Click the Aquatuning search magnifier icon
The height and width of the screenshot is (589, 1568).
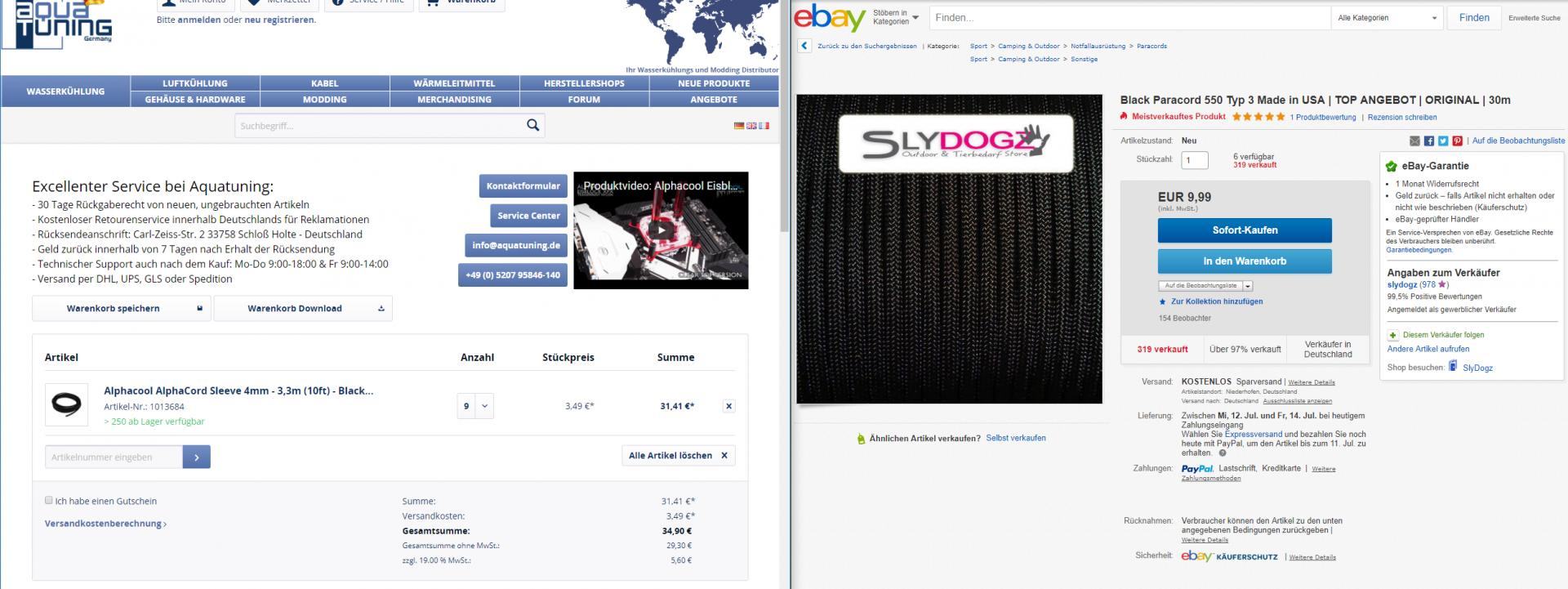[532, 125]
